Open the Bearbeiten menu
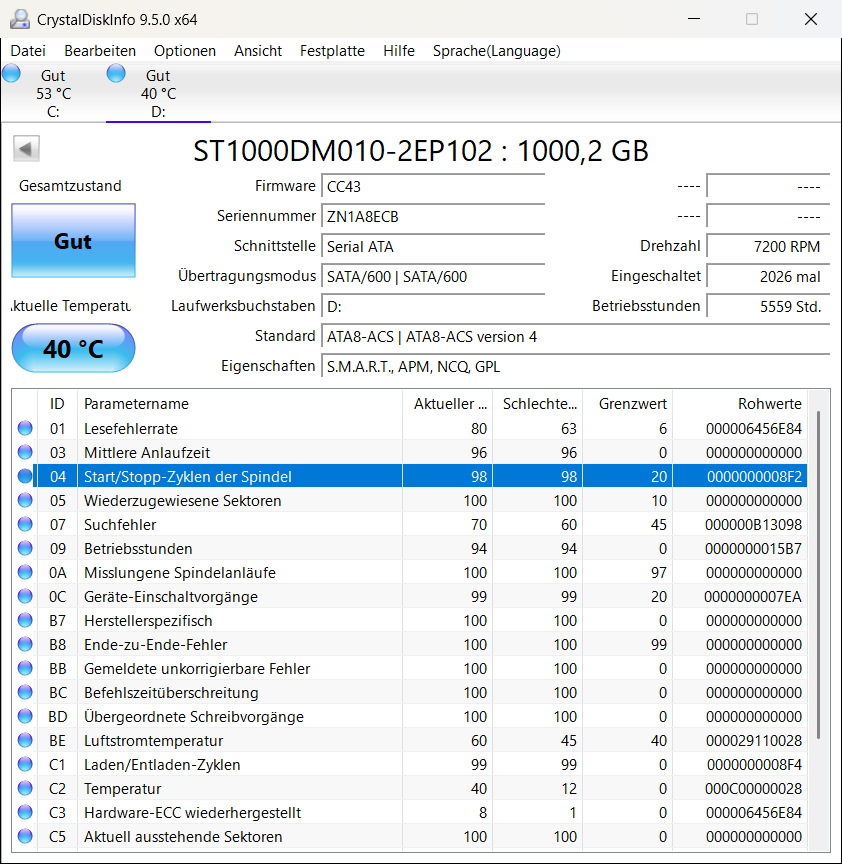The image size is (842, 864). tap(100, 51)
